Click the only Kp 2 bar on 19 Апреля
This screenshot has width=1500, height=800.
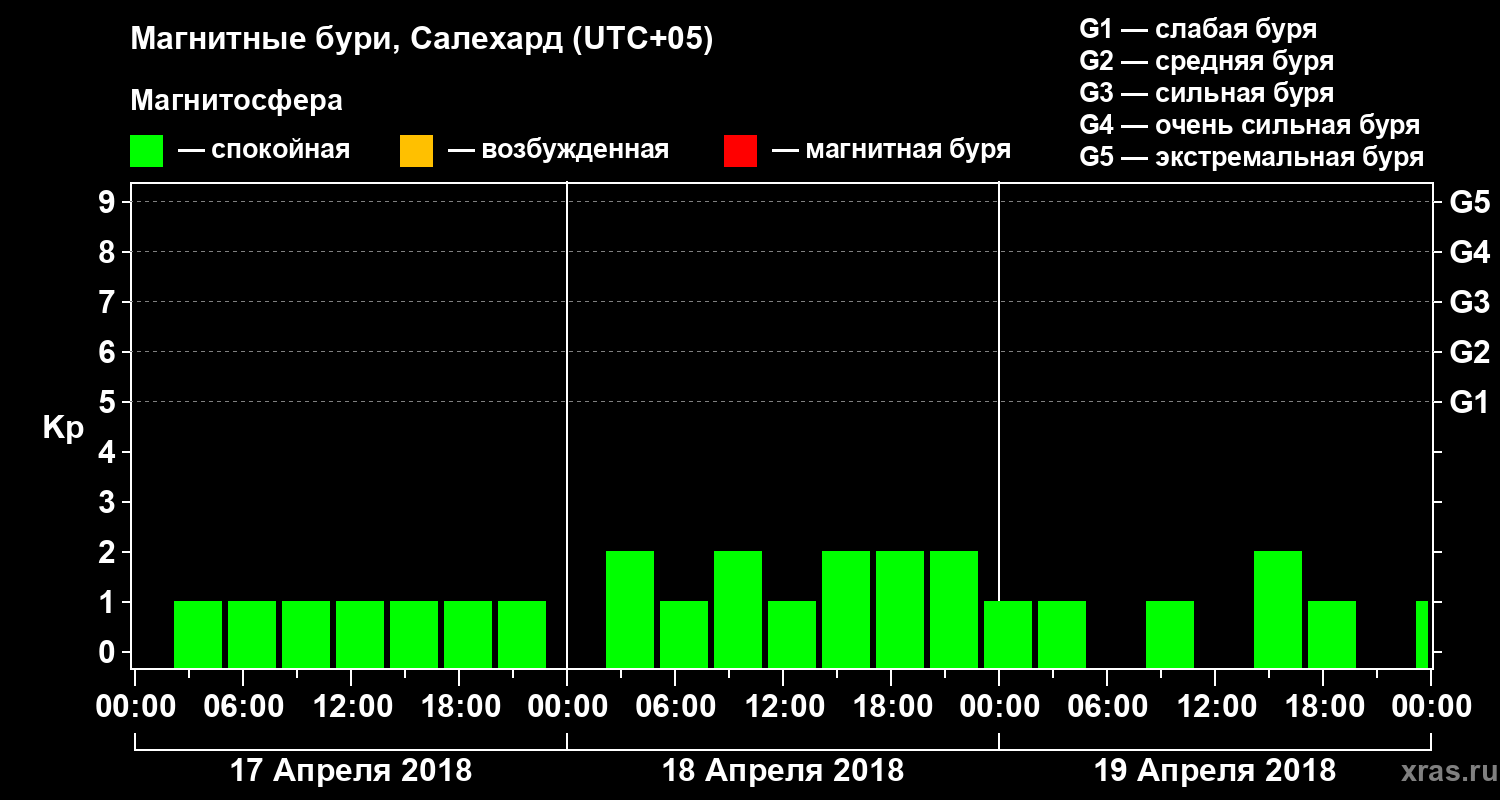[x=1278, y=609]
